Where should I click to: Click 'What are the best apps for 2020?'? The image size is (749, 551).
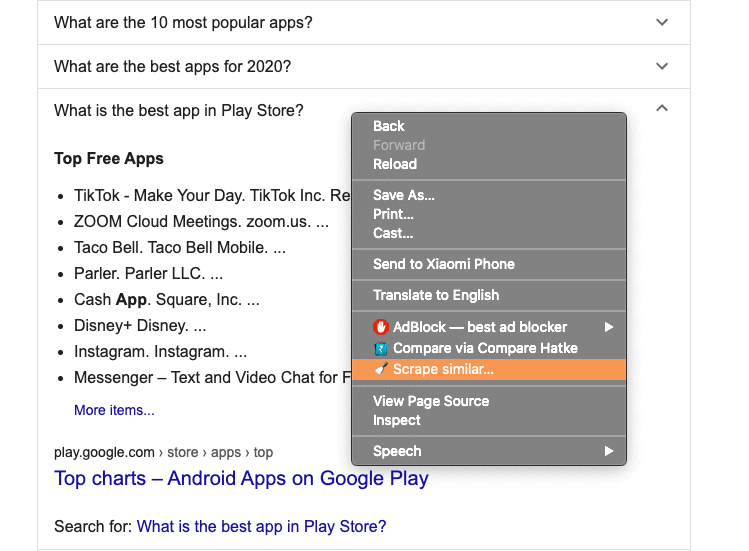pos(172,66)
